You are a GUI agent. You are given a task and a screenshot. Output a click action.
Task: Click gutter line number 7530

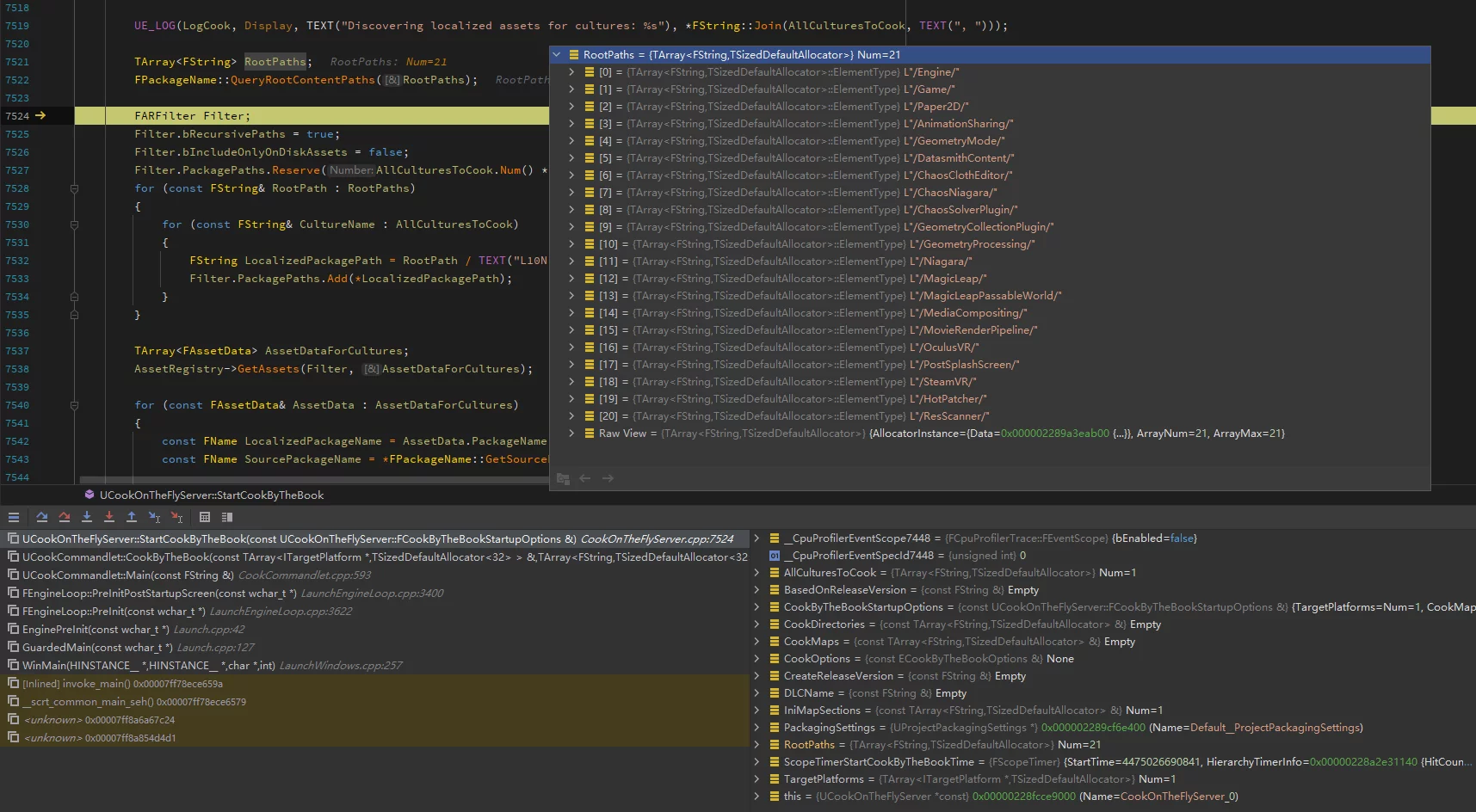[x=17, y=225]
